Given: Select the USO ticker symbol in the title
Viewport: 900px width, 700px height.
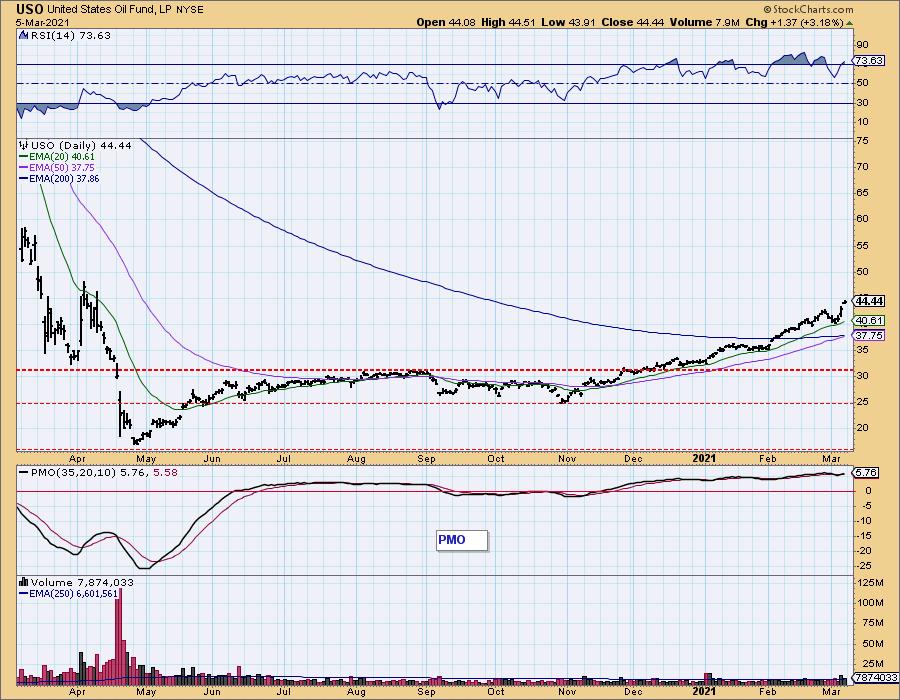Looking at the screenshot, I should coord(30,9).
